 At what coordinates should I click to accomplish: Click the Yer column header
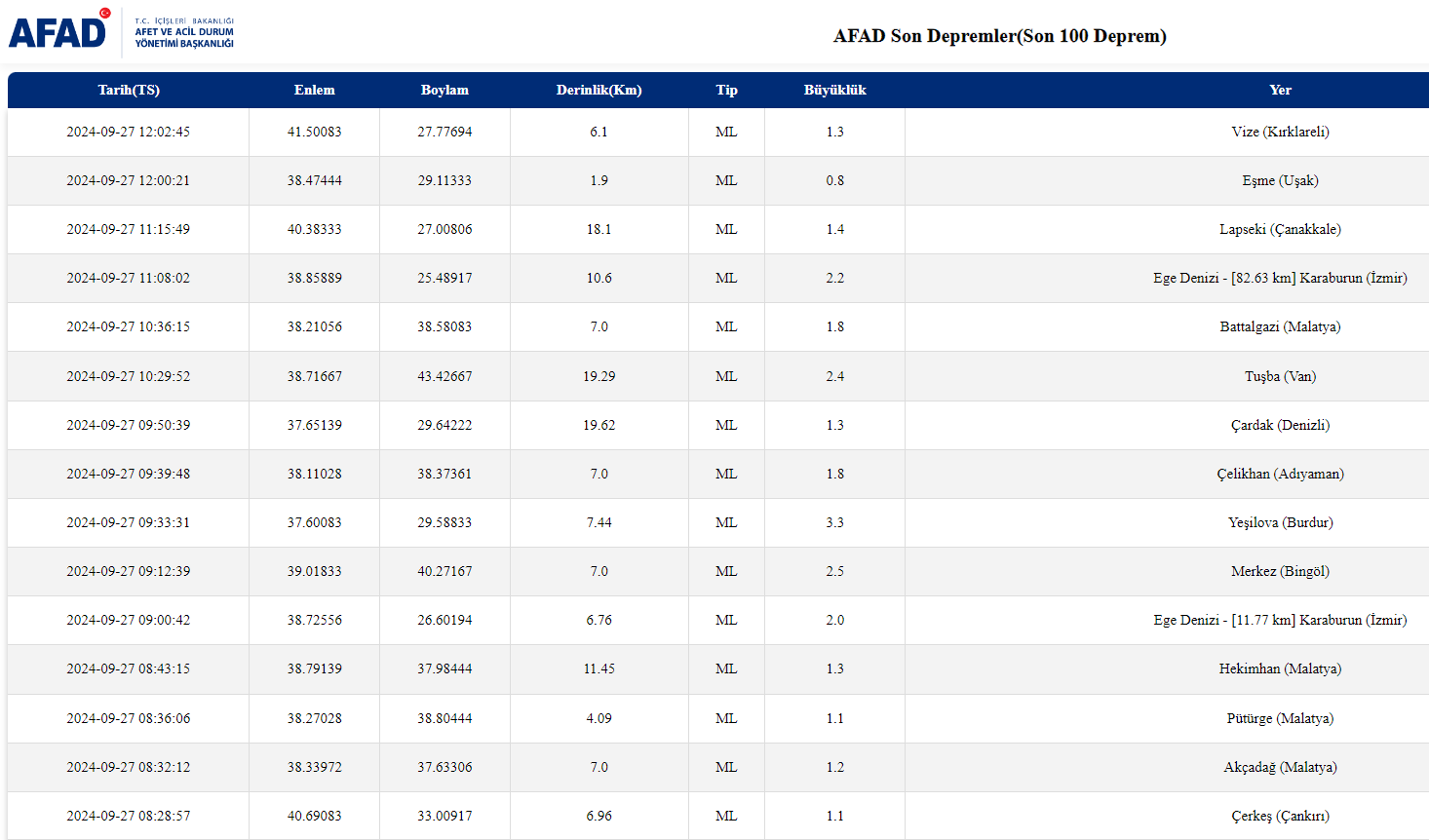1281,90
